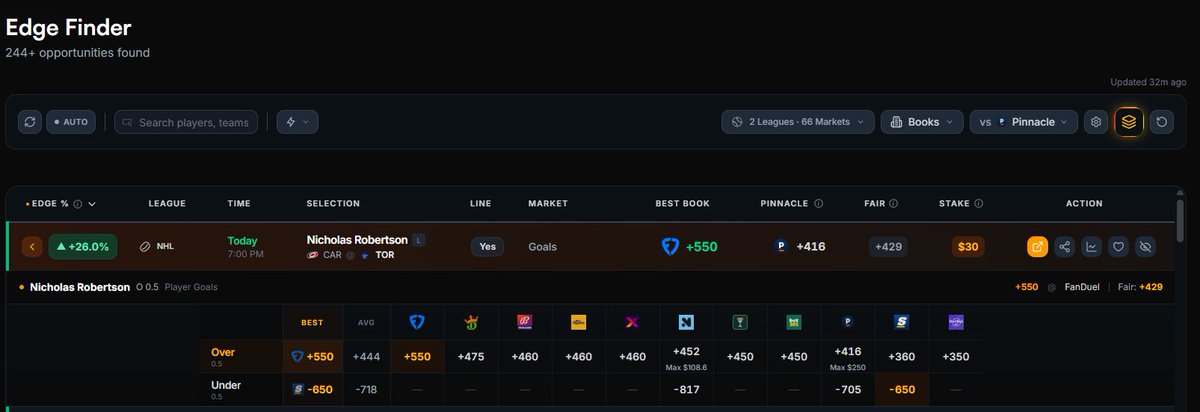Image resolution: width=1200 pixels, height=412 pixels.
Task: Click the Under BEST -650 cell
Action: 312,389
